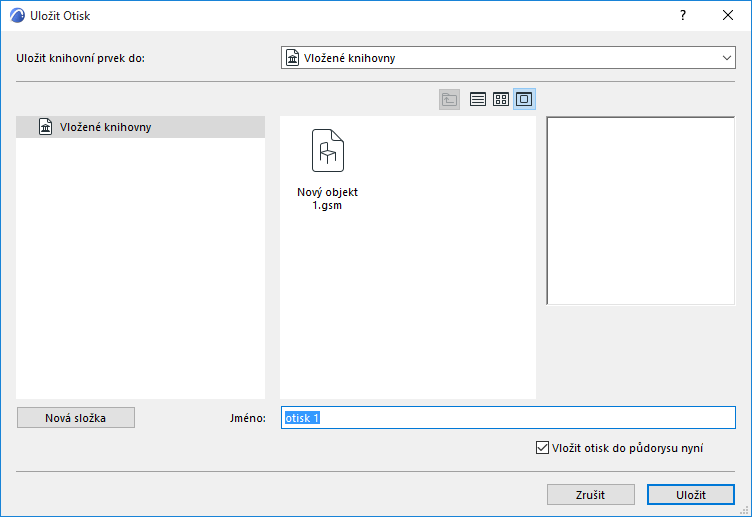Click into the Jméno name field

click(508, 418)
